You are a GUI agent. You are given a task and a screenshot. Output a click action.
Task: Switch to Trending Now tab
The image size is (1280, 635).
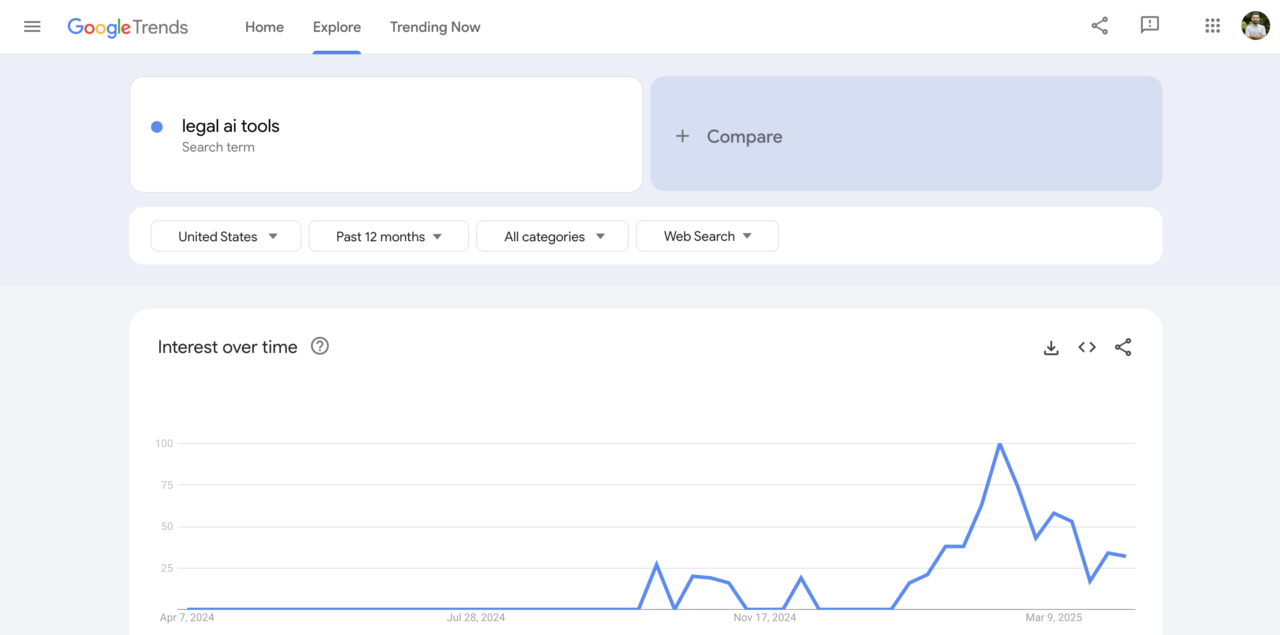click(435, 27)
